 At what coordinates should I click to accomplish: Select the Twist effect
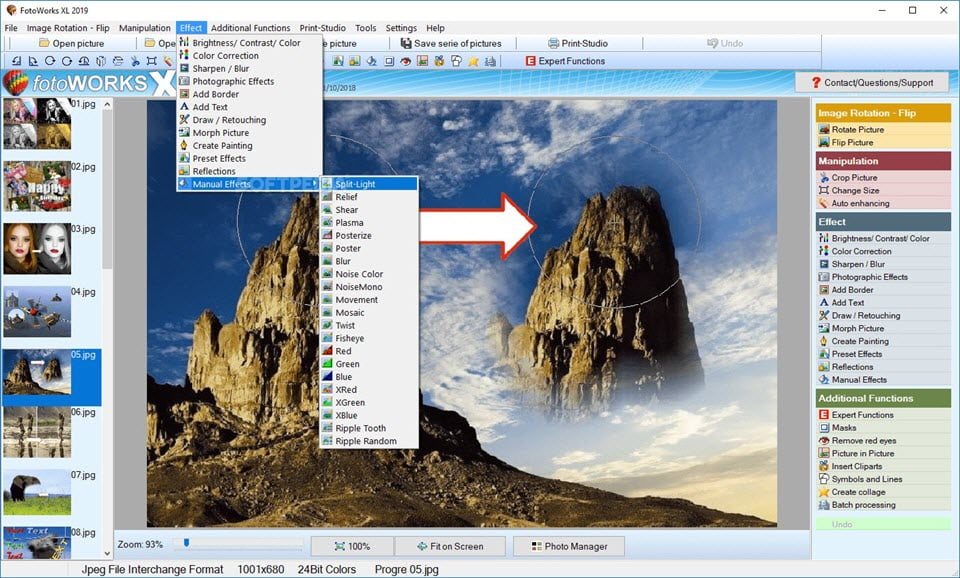coord(369,325)
